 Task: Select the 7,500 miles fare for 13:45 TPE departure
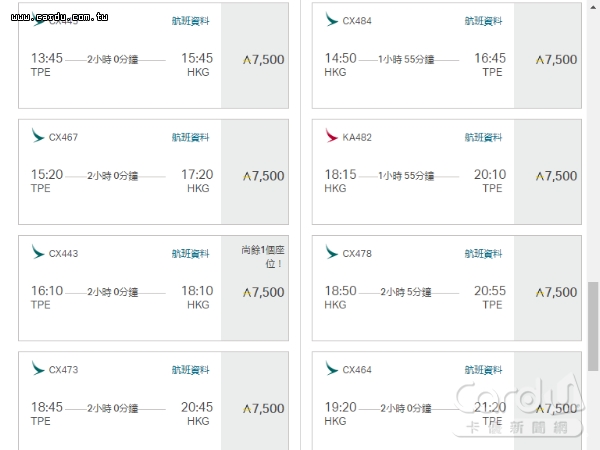pyautogui.click(x=255, y=55)
